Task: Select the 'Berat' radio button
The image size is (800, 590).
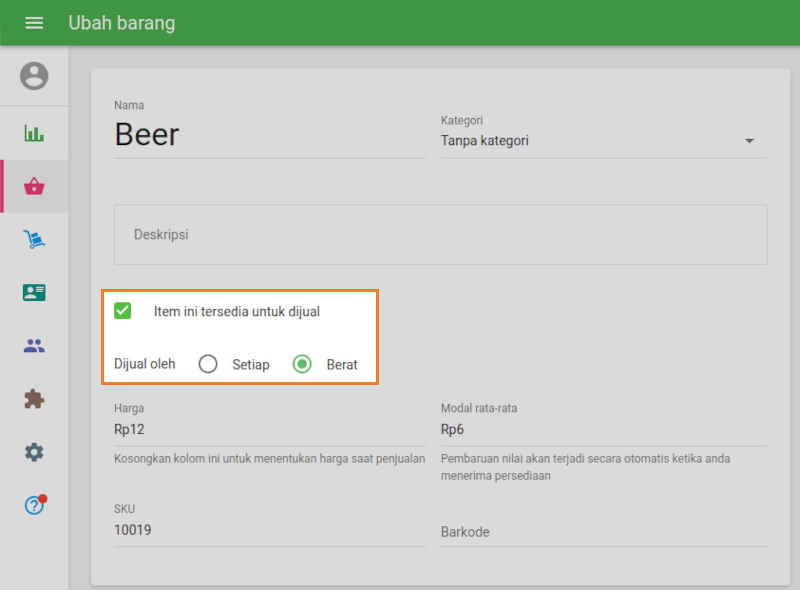Action: pyautogui.click(x=302, y=364)
